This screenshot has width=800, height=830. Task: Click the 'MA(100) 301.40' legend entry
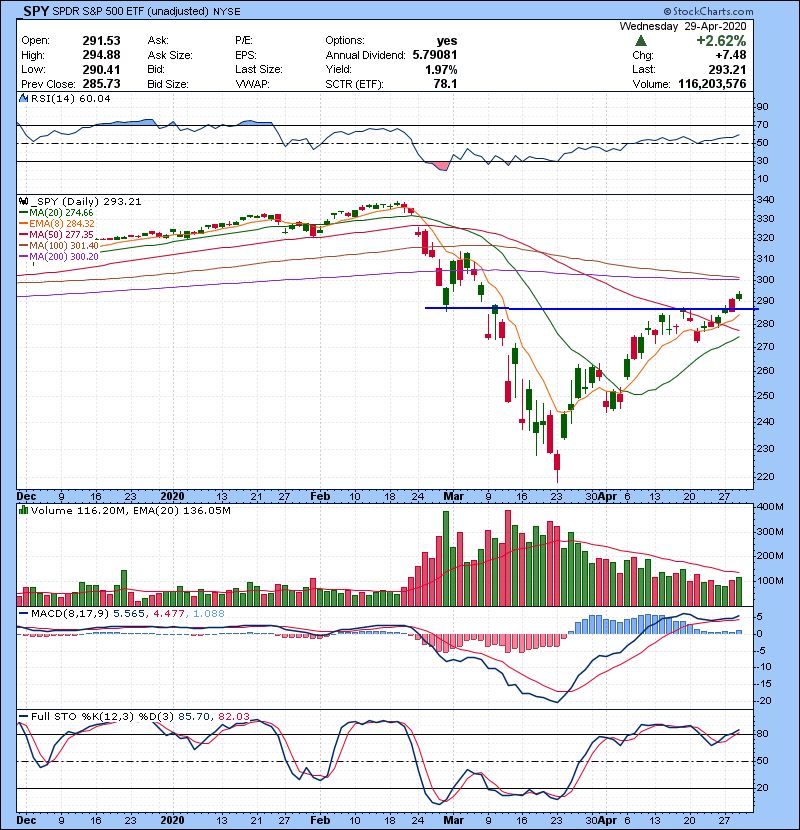tap(64, 246)
